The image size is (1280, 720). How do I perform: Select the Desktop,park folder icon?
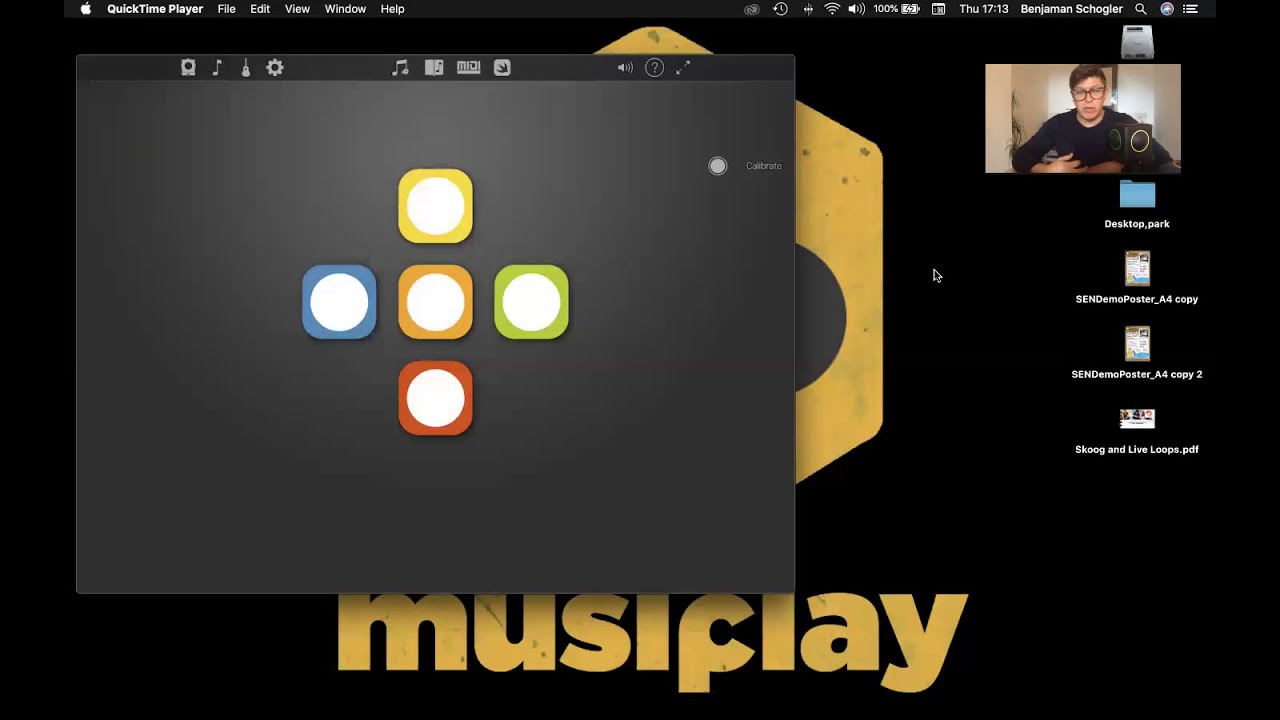pos(1137,195)
